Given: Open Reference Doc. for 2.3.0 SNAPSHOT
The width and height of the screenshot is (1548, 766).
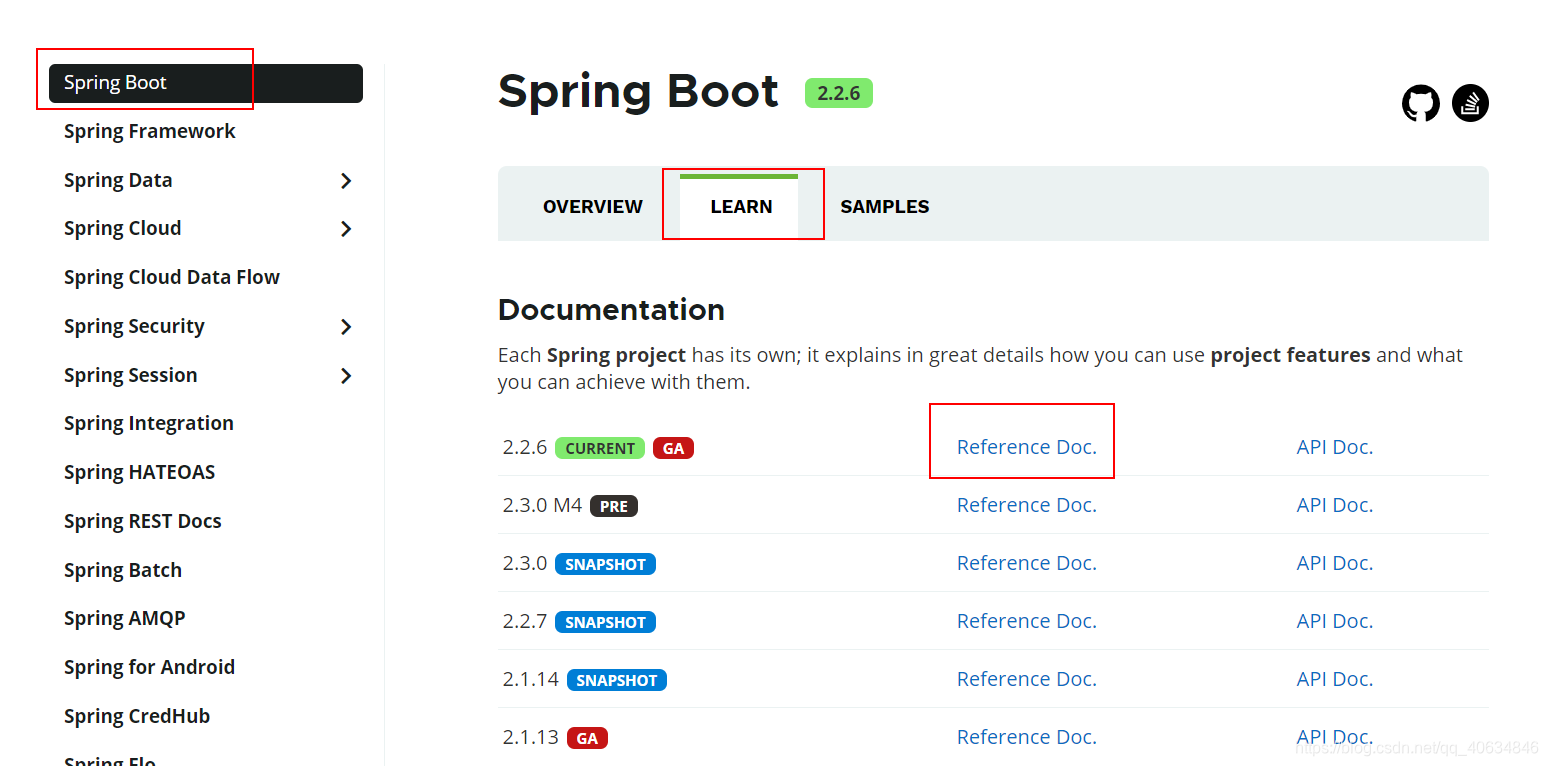Looking at the screenshot, I should 1027,563.
